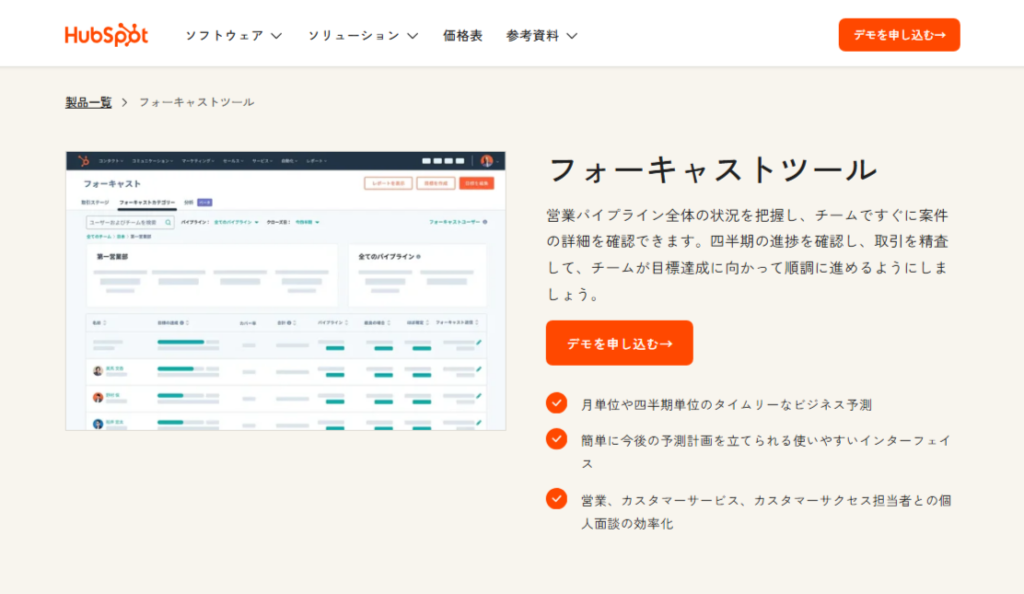Click checkmark icon beside 簡単に今後の予測計画 item
The height and width of the screenshot is (594, 1024).
pyautogui.click(x=556, y=439)
